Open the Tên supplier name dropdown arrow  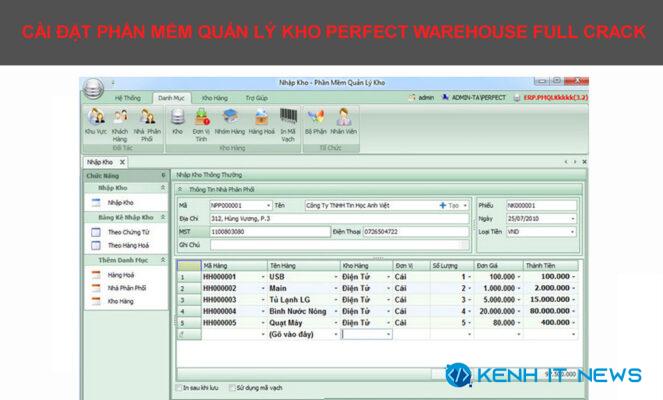[x=465, y=205]
